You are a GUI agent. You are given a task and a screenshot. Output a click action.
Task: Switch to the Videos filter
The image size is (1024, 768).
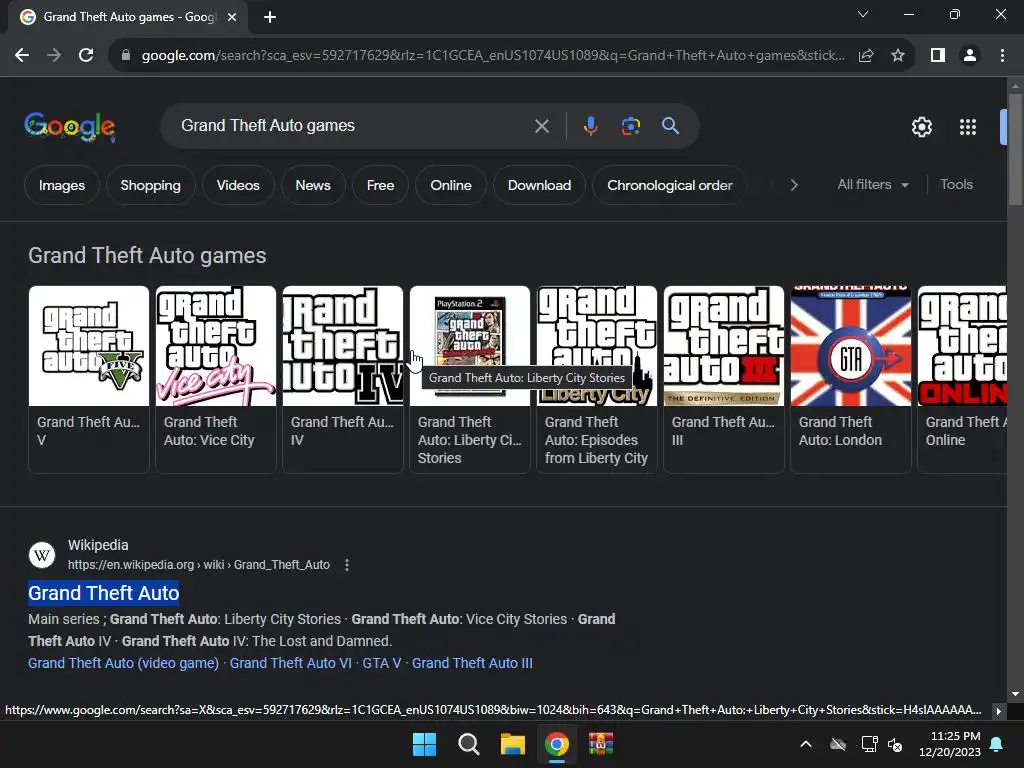click(238, 185)
